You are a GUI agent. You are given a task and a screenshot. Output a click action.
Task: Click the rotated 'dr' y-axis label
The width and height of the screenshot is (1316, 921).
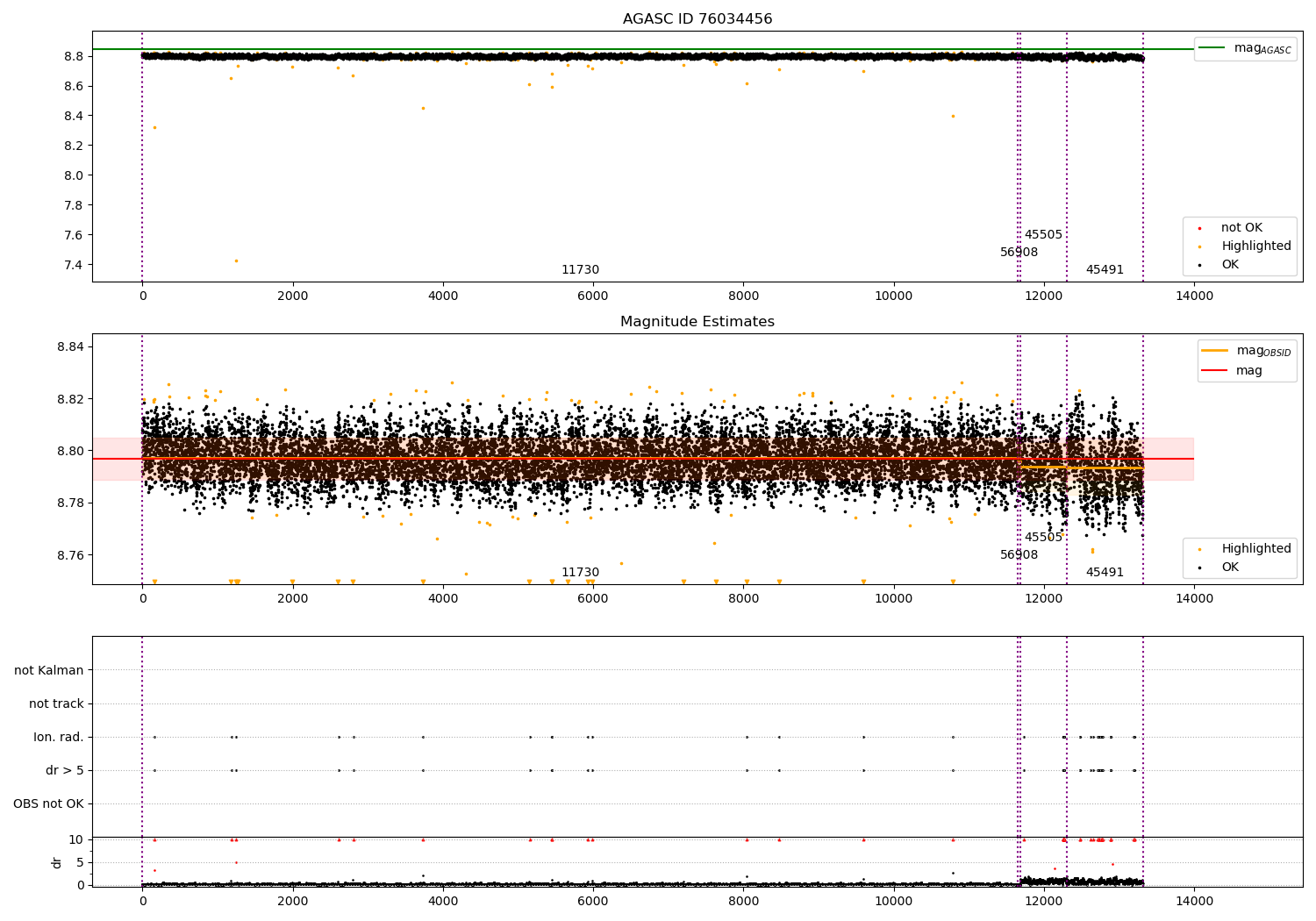click(x=57, y=862)
